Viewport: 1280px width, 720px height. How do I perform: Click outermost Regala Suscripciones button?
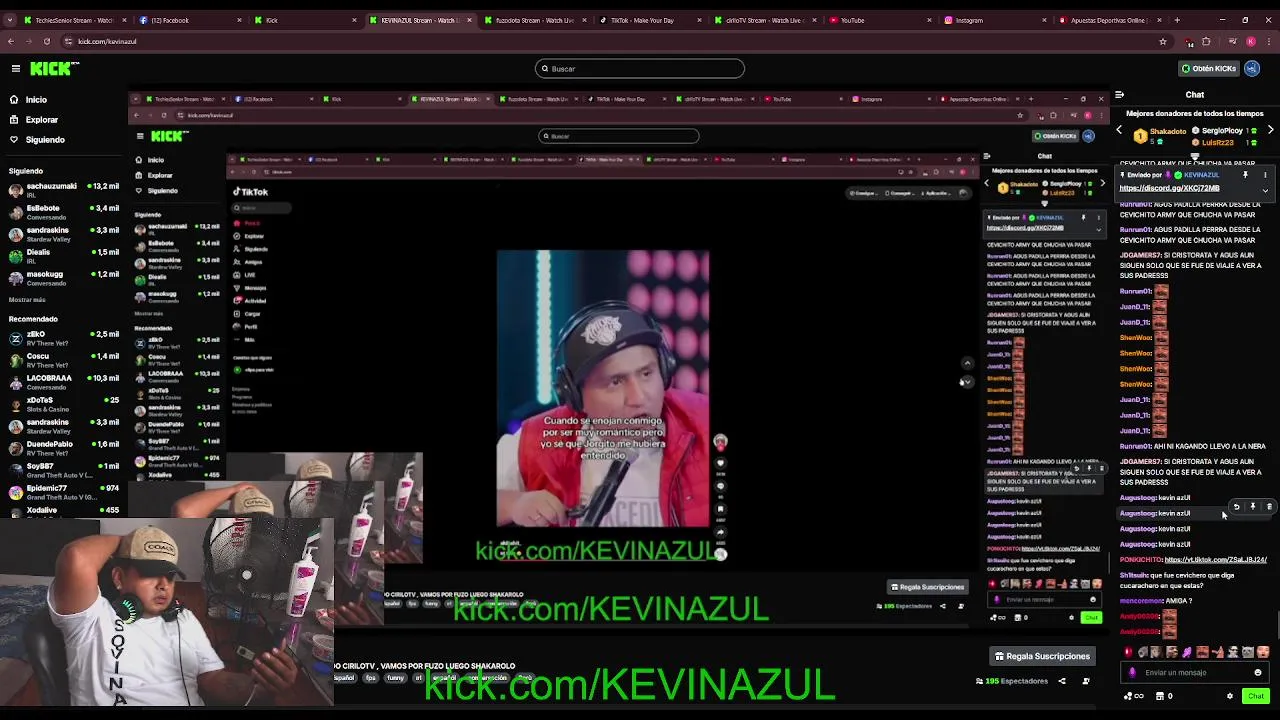[x=1042, y=656]
